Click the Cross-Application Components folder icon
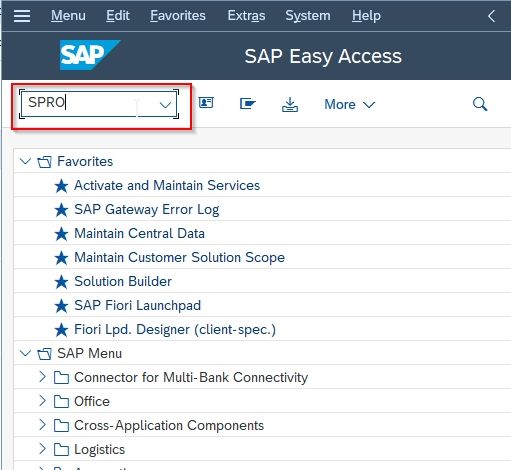 pyautogui.click(x=61, y=426)
